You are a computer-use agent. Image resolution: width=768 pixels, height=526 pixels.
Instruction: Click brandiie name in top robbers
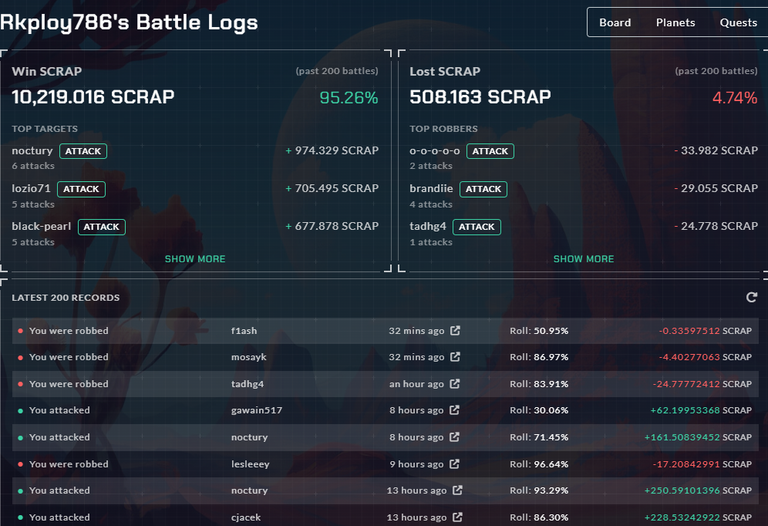tap(431, 189)
